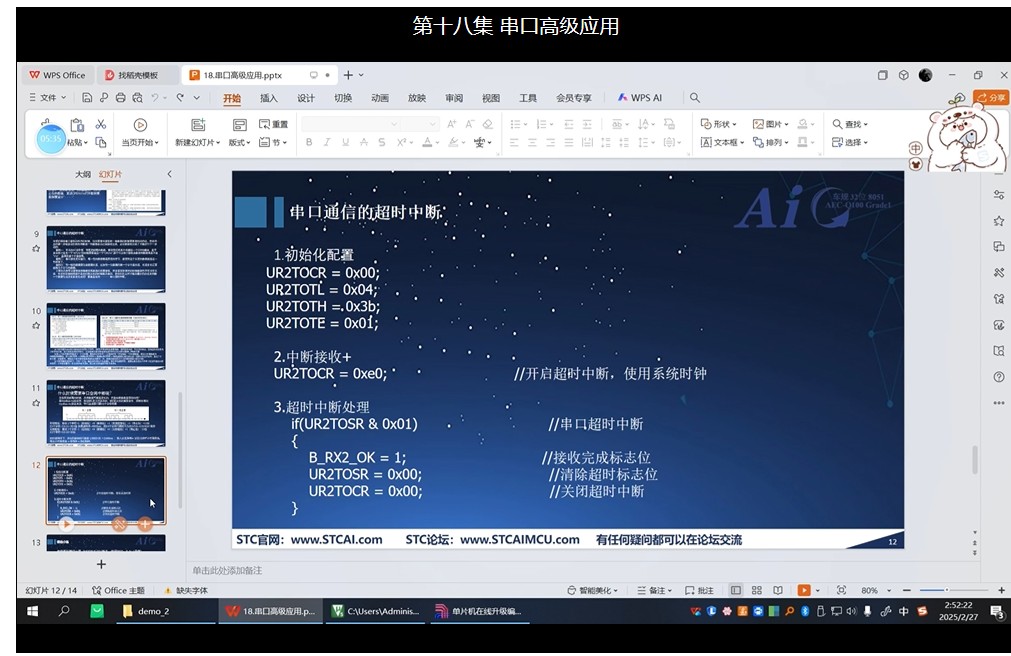Switch to the 插入 ribbon tab
The width and height of the screenshot is (1011, 656).
[x=269, y=98]
